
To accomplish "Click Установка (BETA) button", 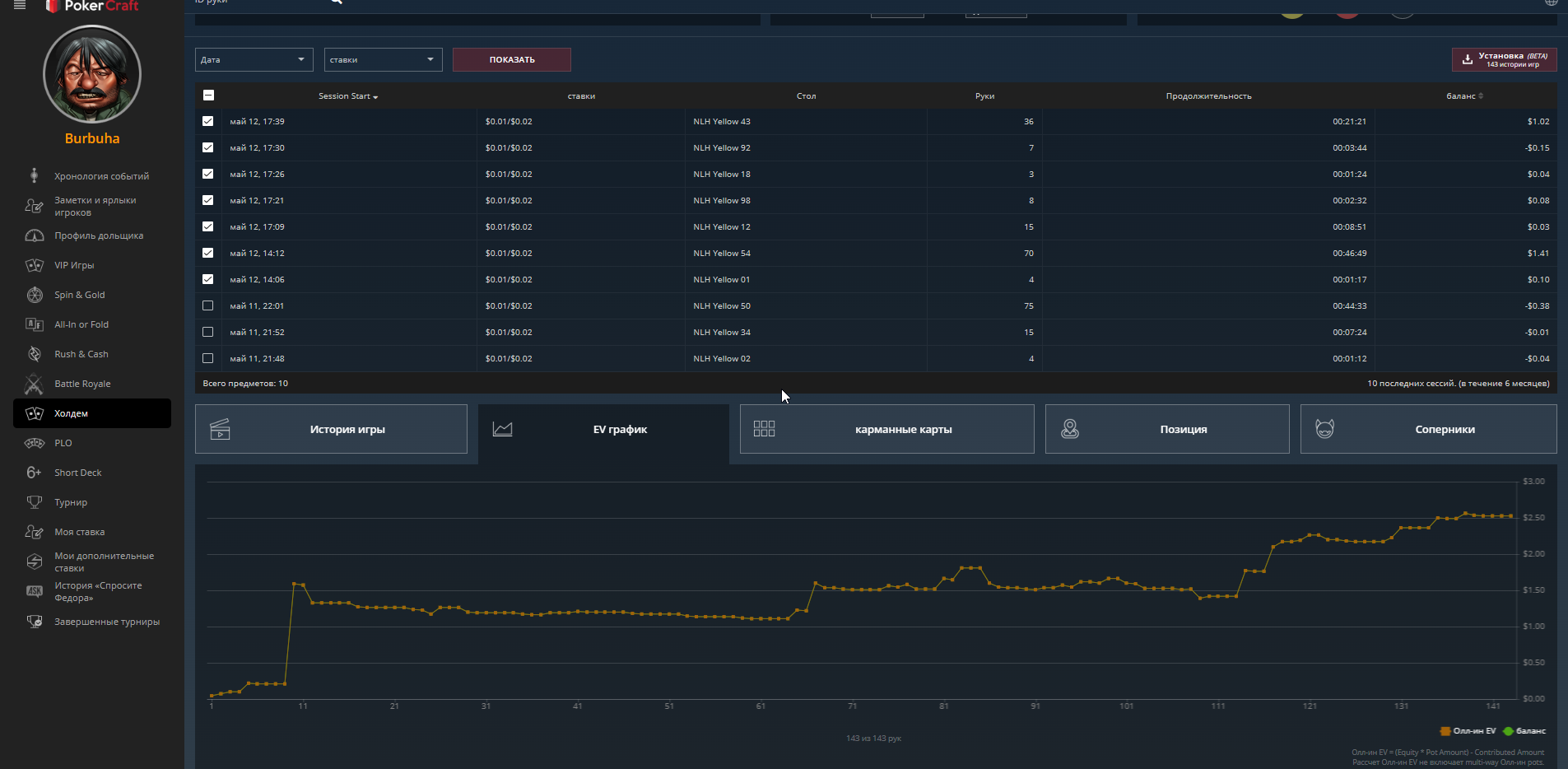I will [x=1505, y=59].
